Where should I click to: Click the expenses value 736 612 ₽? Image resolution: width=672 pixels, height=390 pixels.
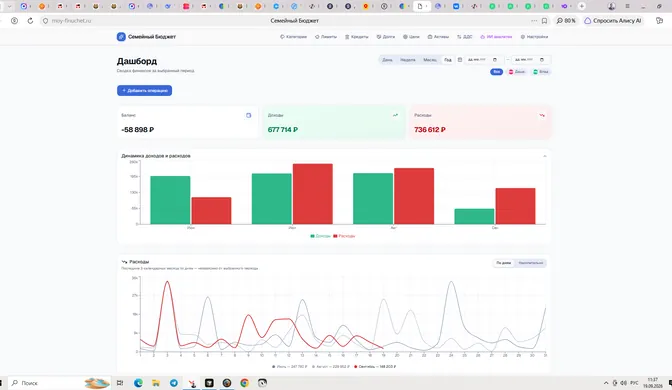(x=430, y=129)
